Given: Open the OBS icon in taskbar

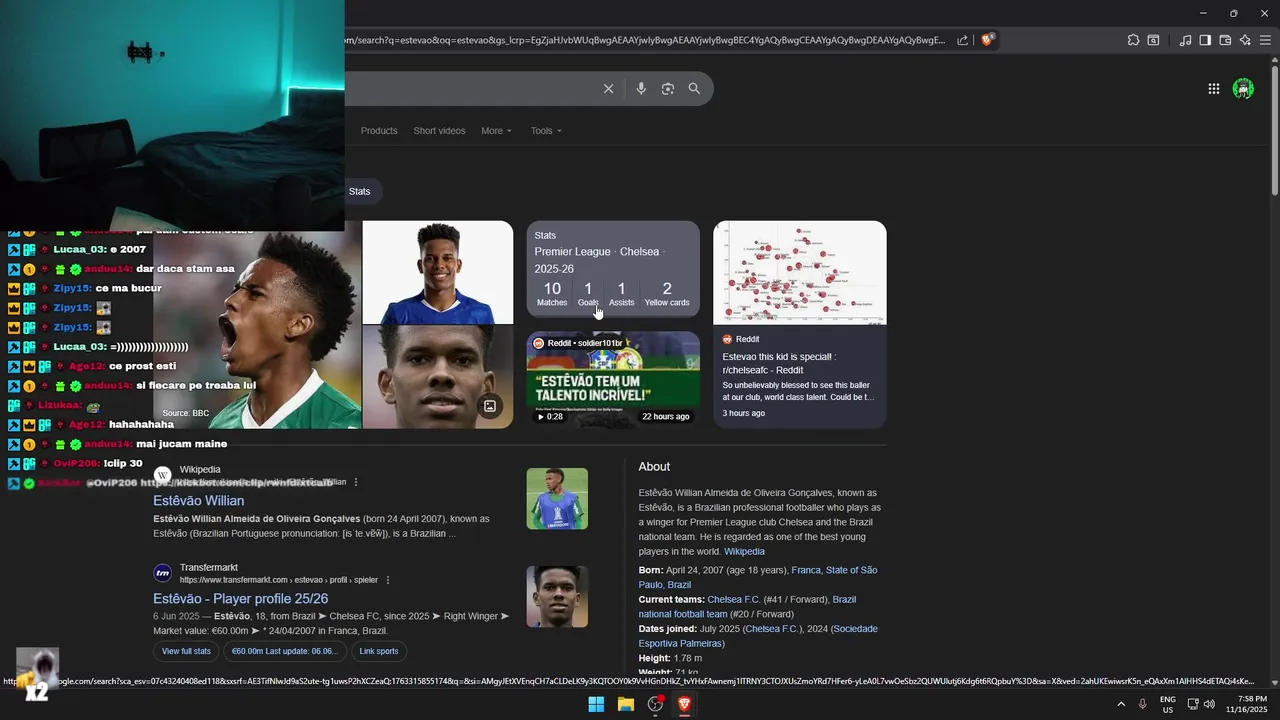Looking at the screenshot, I should [x=655, y=704].
